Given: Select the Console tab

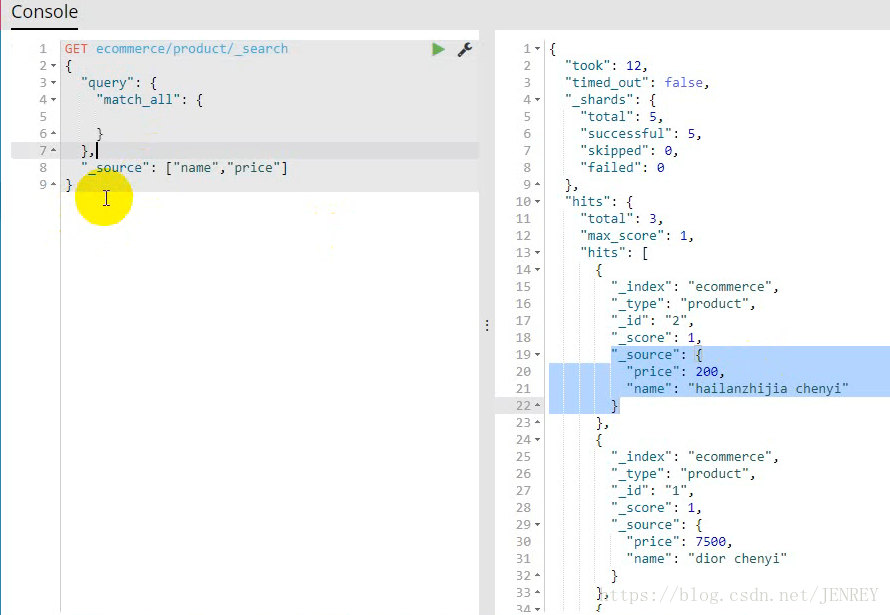Looking at the screenshot, I should pyautogui.click(x=44, y=12).
